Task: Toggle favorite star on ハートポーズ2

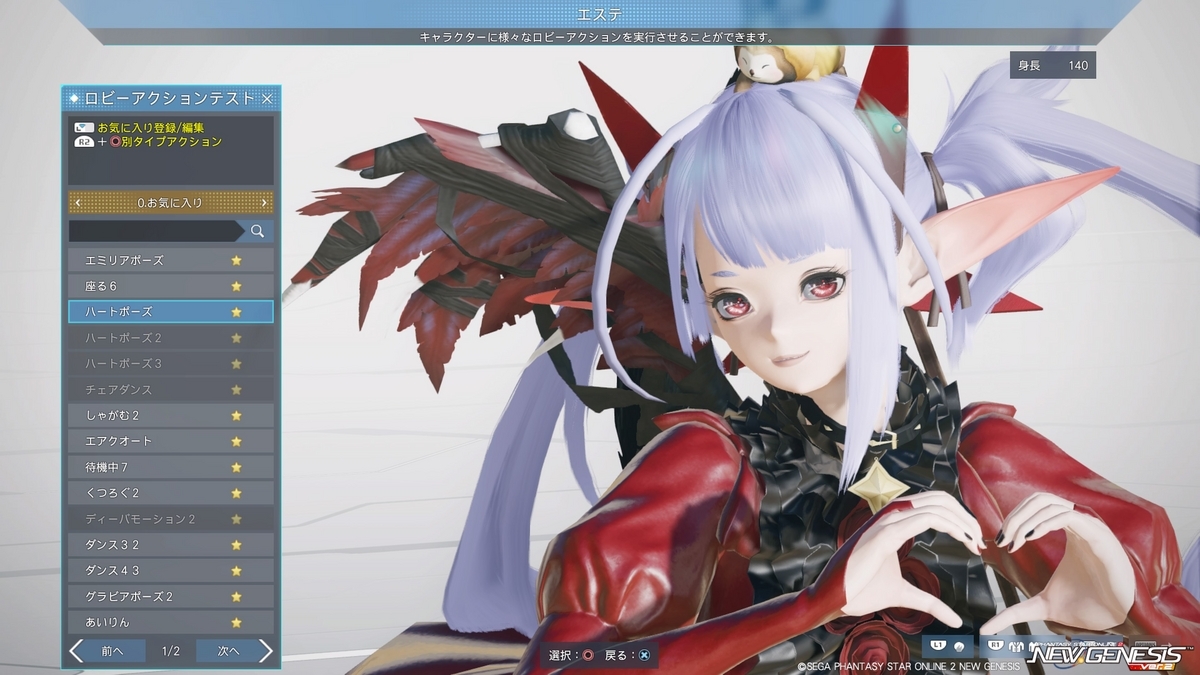Action: (x=237, y=338)
